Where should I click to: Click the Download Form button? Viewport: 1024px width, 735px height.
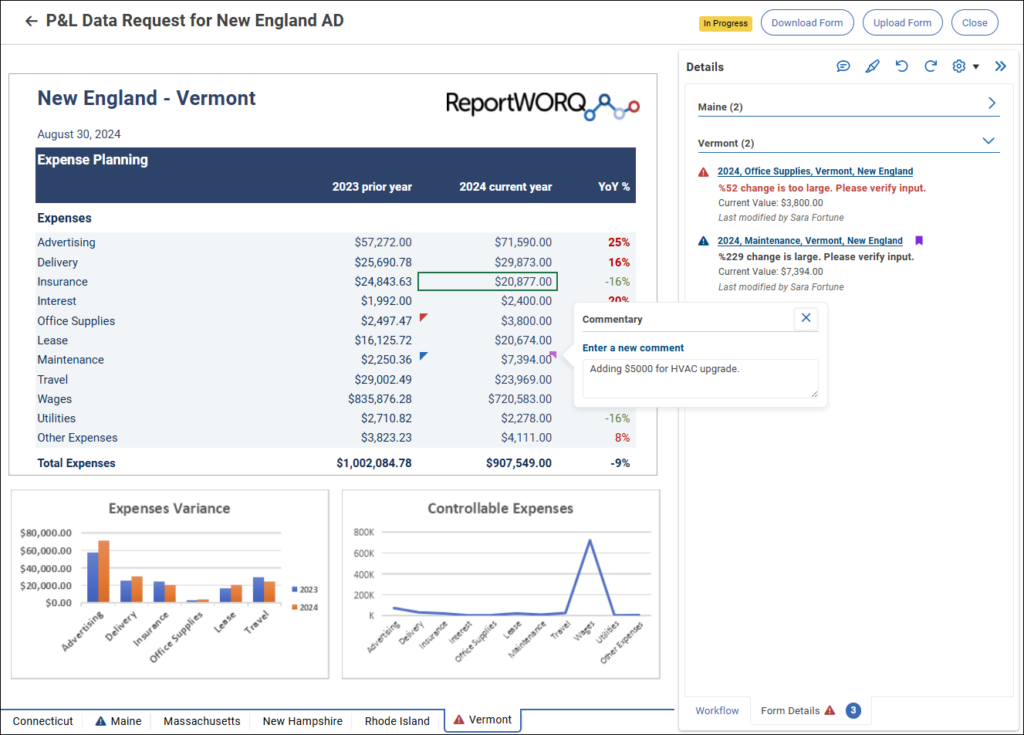tap(807, 22)
